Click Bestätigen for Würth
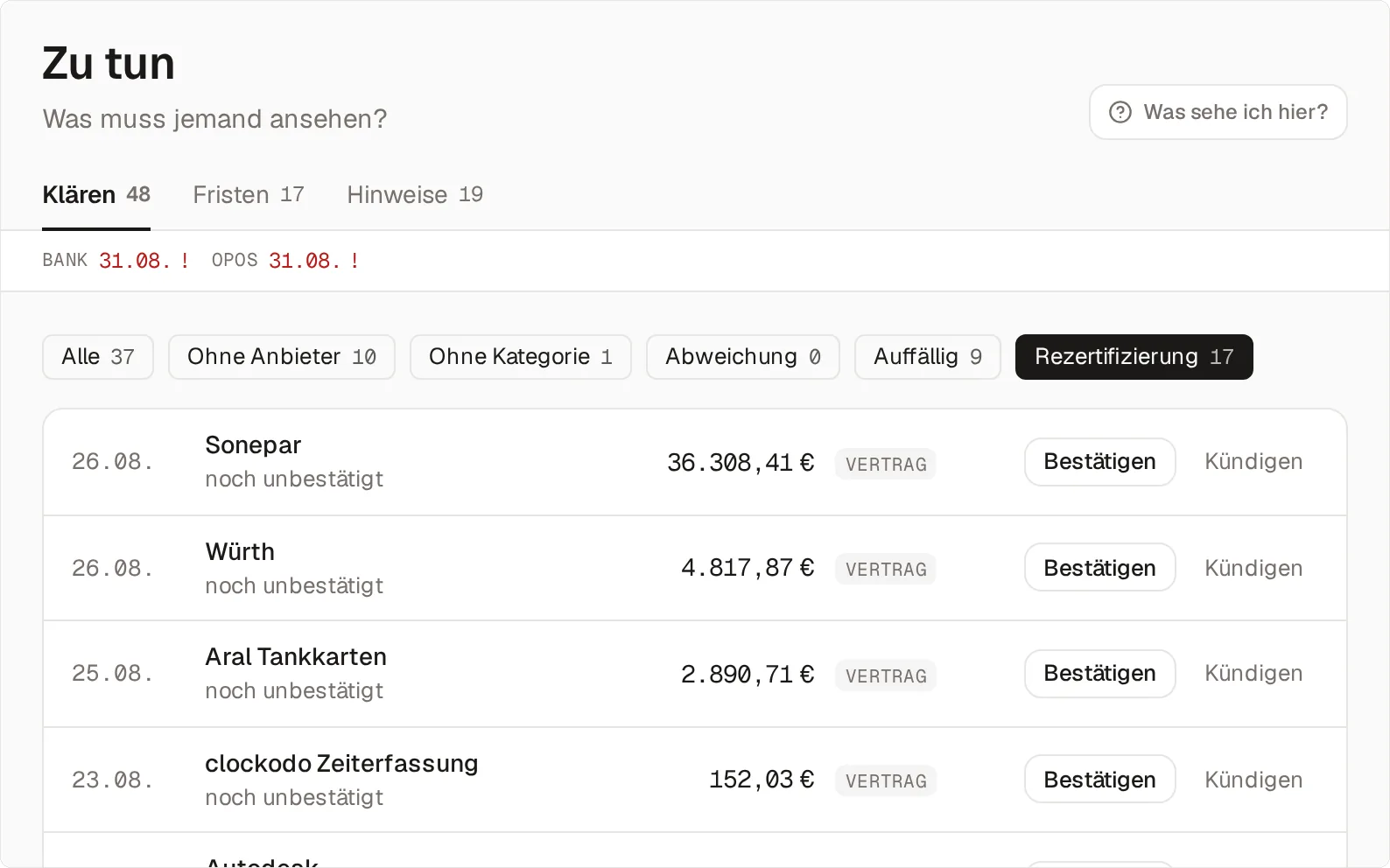The width and height of the screenshot is (1390, 868). [x=1100, y=568]
